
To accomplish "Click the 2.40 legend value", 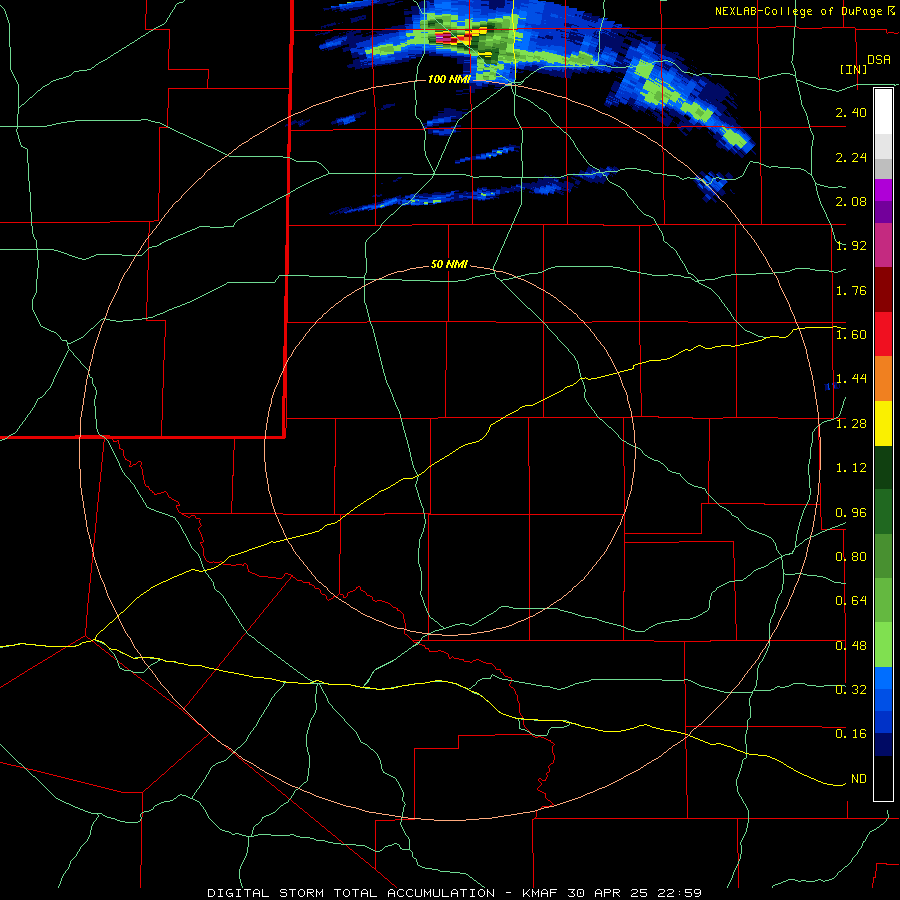I will point(851,112).
